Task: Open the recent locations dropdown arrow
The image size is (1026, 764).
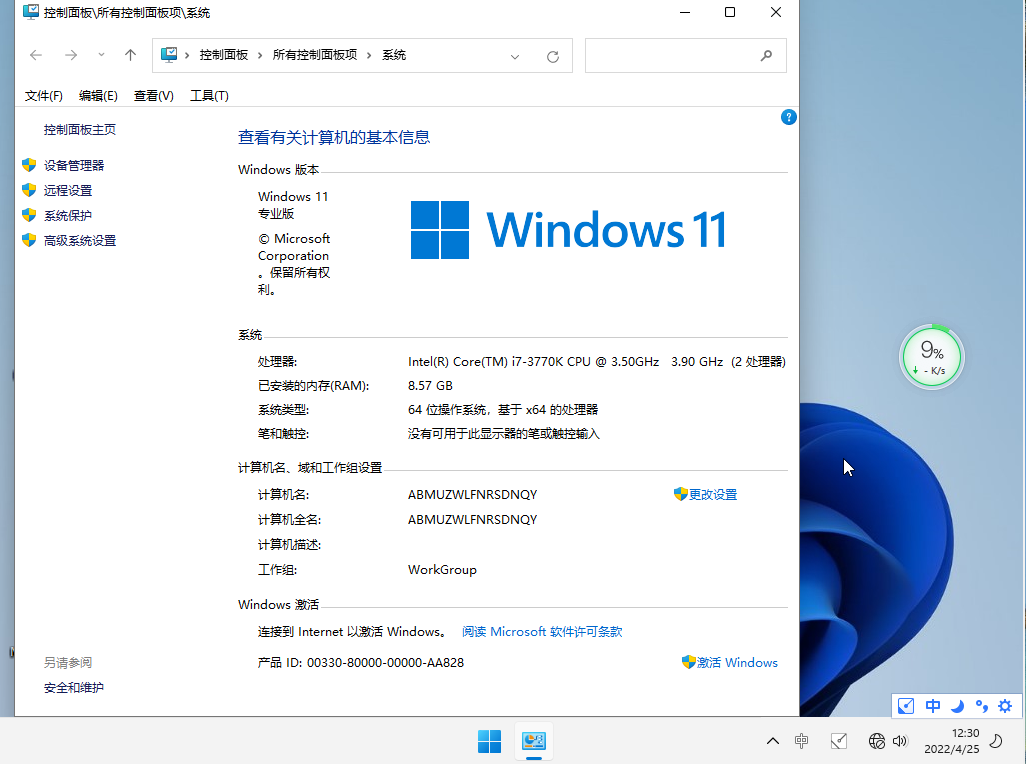Action: 101,55
